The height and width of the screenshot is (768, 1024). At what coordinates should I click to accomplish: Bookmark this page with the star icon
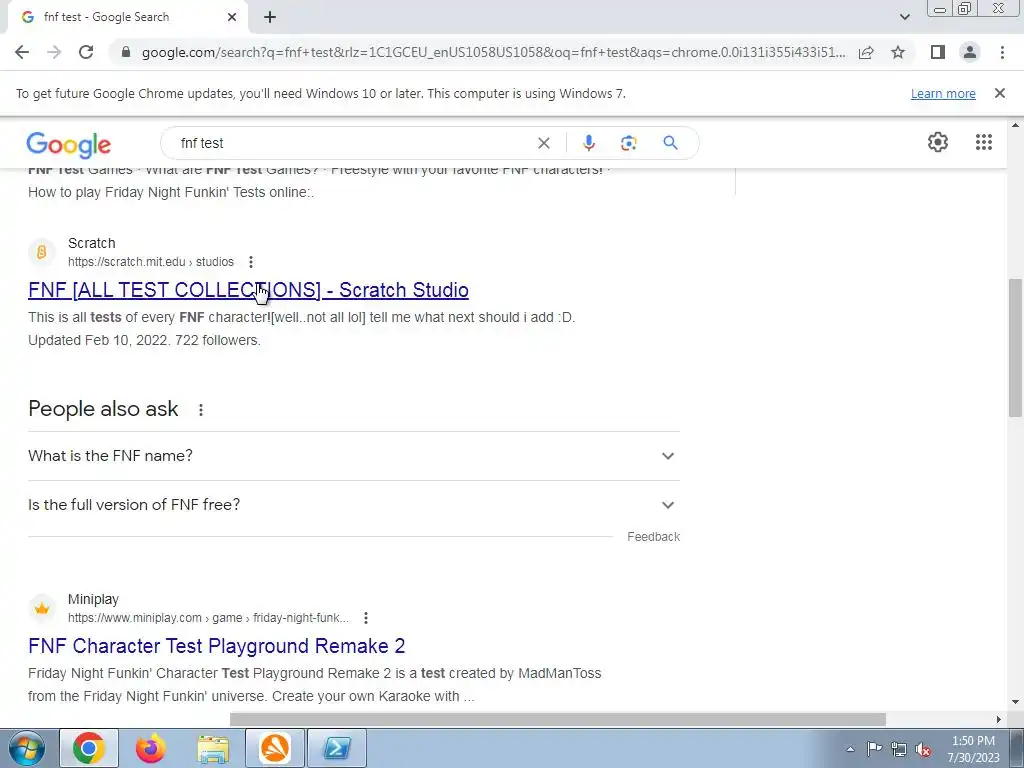[x=898, y=52]
